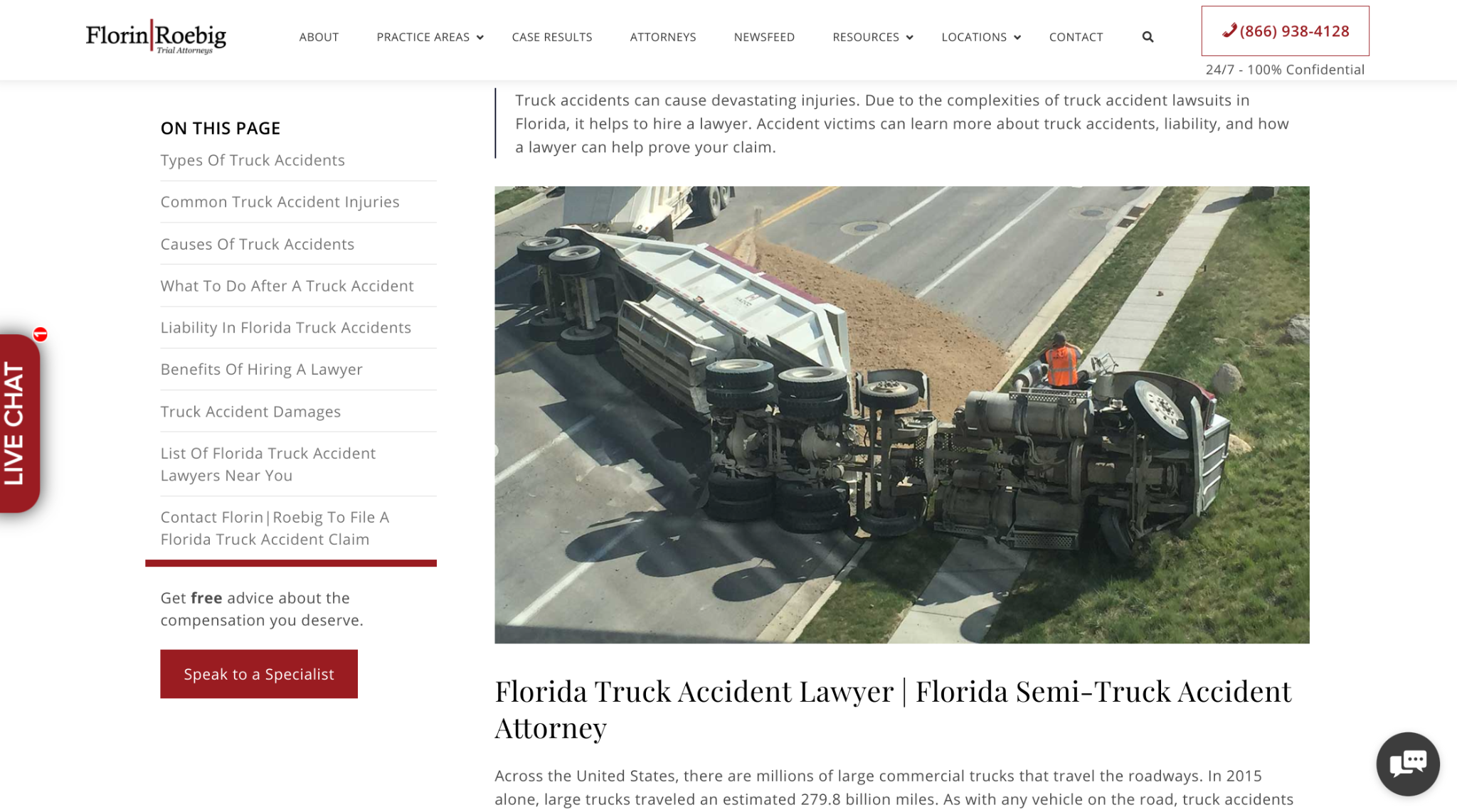The height and width of the screenshot is (812, 1457).
Task: Go to Liability In Florida Truck Accidents
Action: coord(285,328)
